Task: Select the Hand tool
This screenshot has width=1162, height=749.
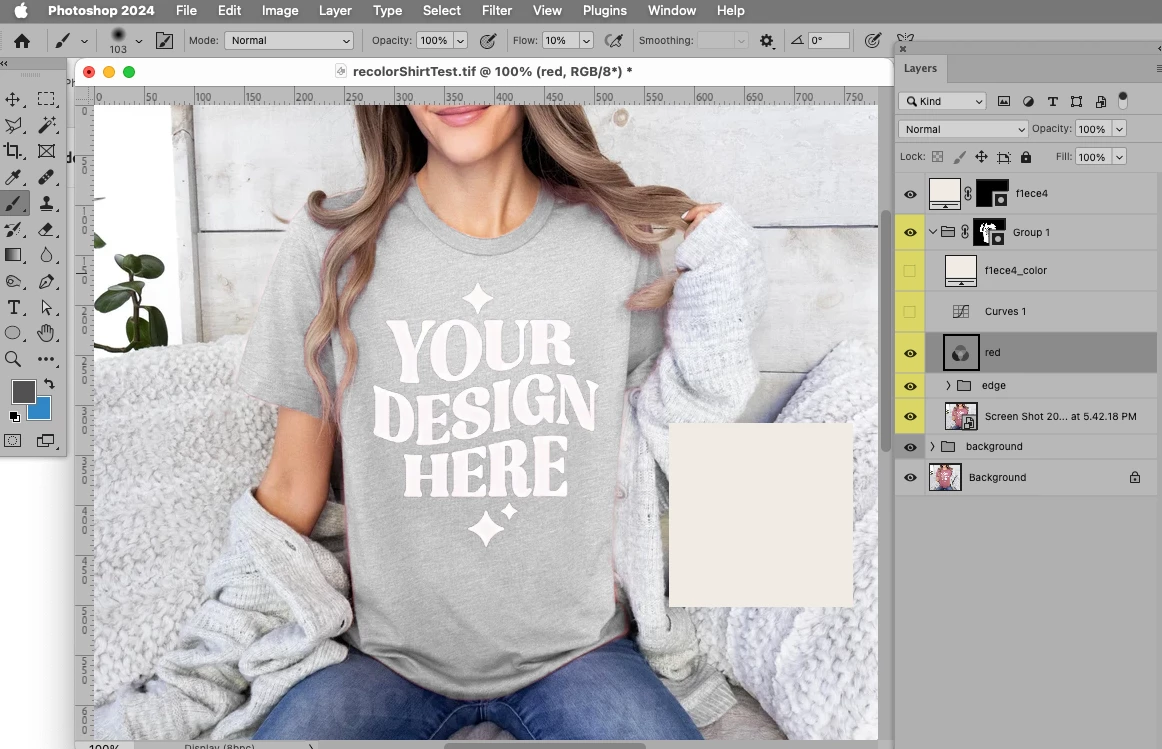Action: (x=46, y=333)
